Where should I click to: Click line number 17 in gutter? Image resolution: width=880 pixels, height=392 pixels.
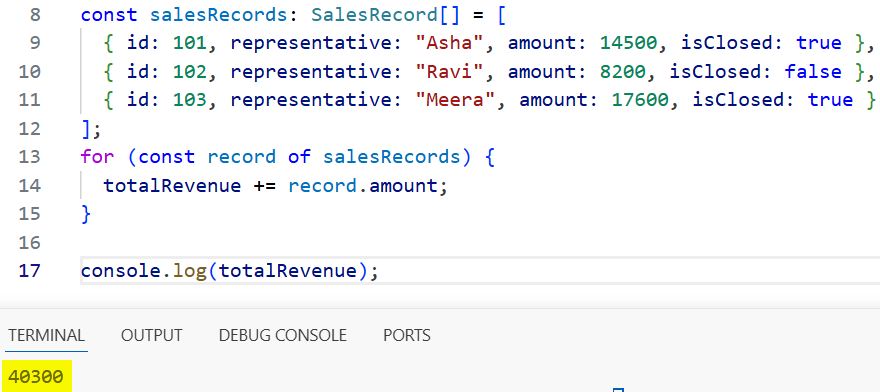(x=29, y=271)
